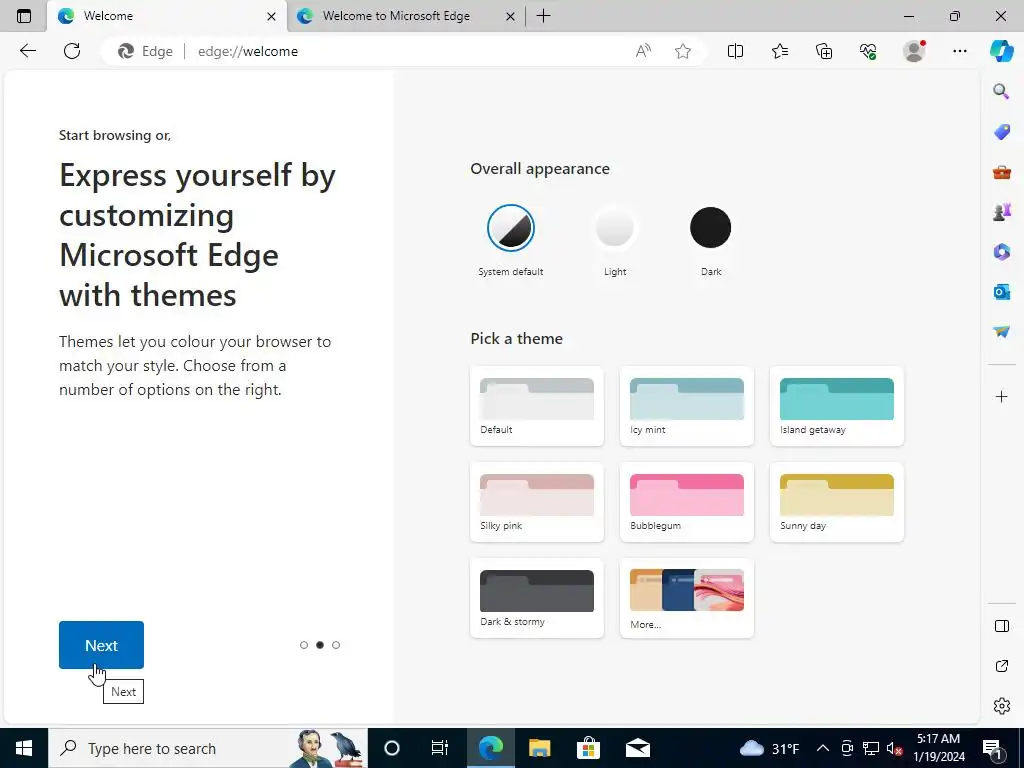The height and width of the screenshot is (768, 1024).
Task: Open sidebar Tools briefcase icon
Action: [x=1001, y=172]
